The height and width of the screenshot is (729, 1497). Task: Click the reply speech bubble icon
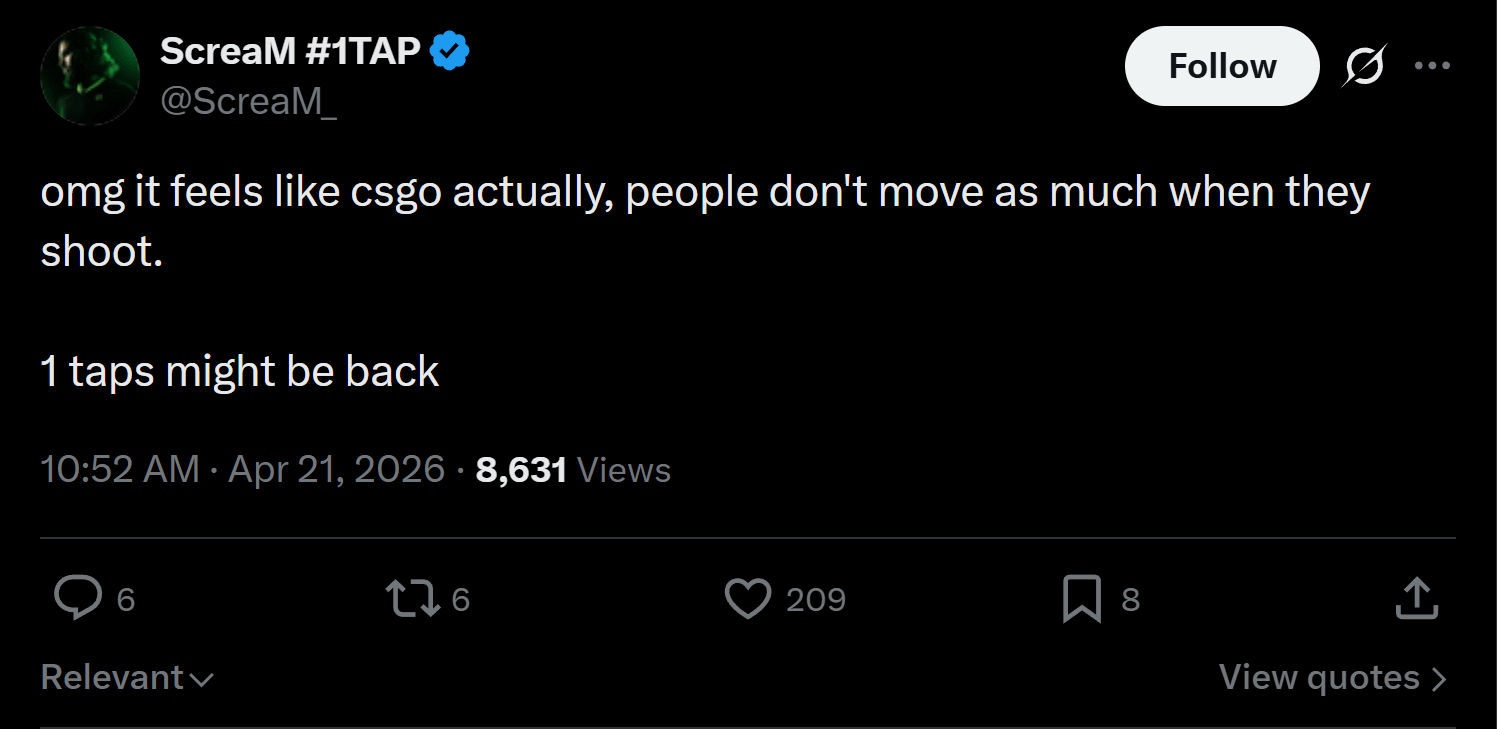tap(77, 599)
